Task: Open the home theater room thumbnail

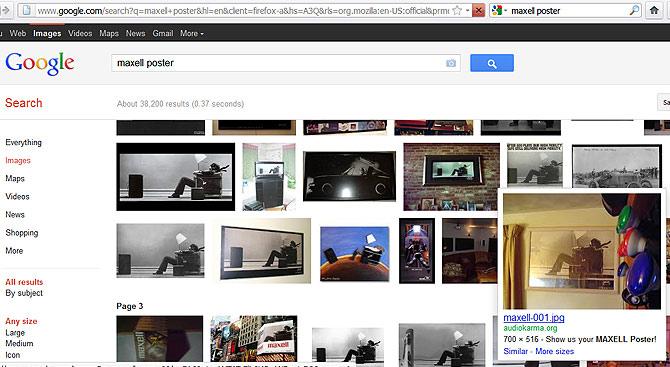Action: 470,251
